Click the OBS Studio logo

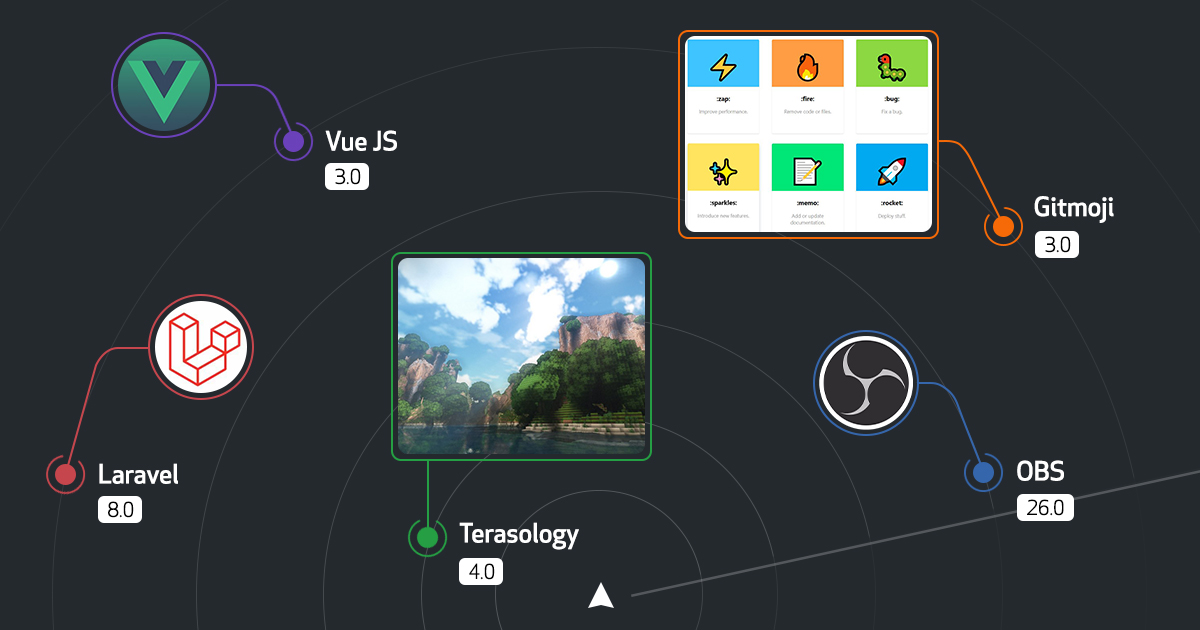(x=866, y=385)
